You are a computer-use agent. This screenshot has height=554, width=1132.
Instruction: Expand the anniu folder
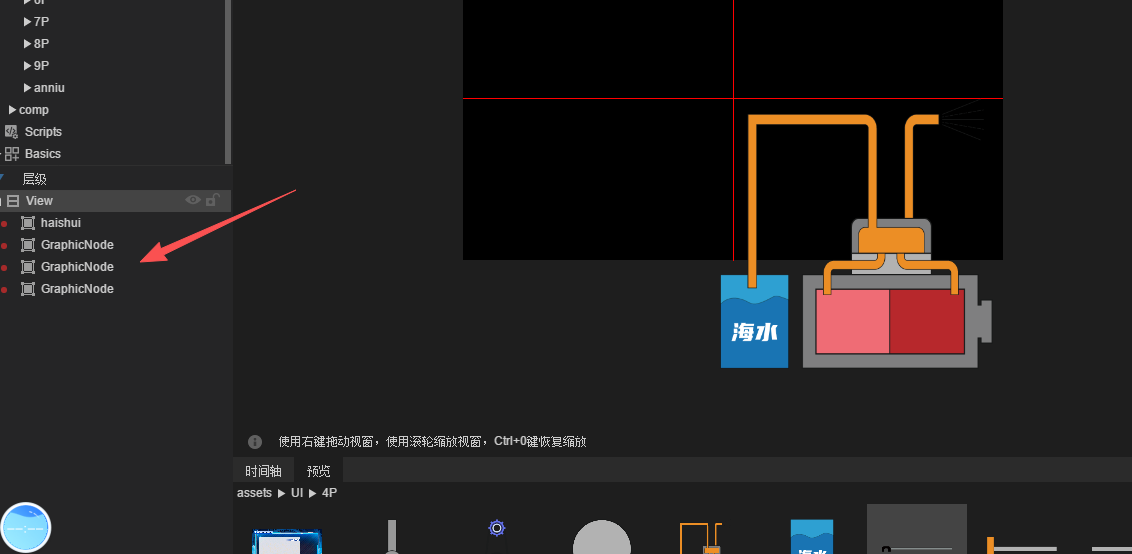27,88
